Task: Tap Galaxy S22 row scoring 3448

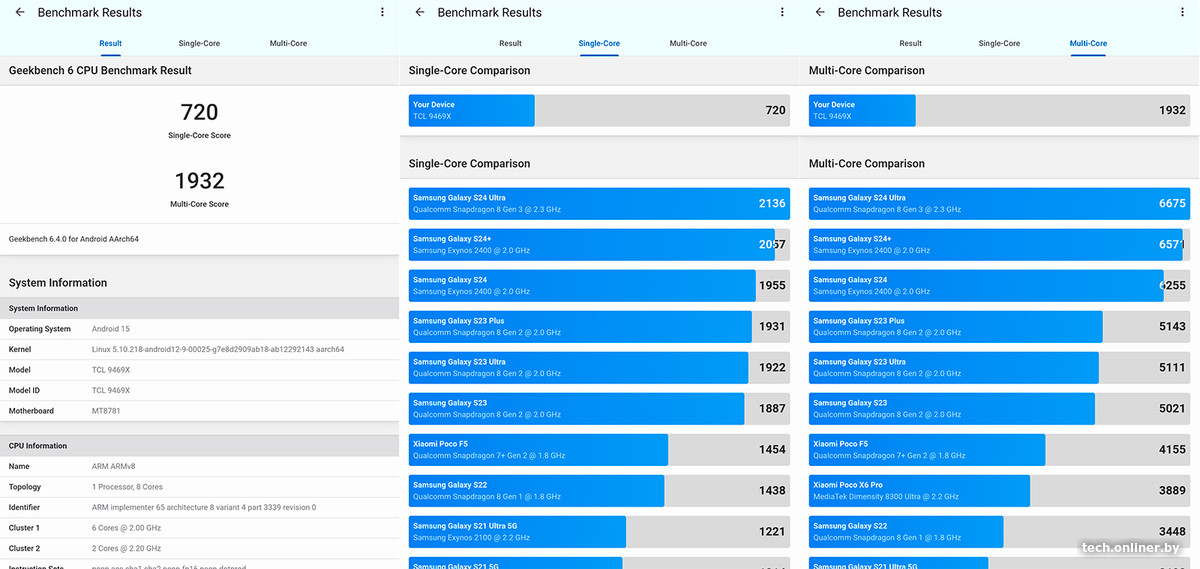Action: [999, 531]
